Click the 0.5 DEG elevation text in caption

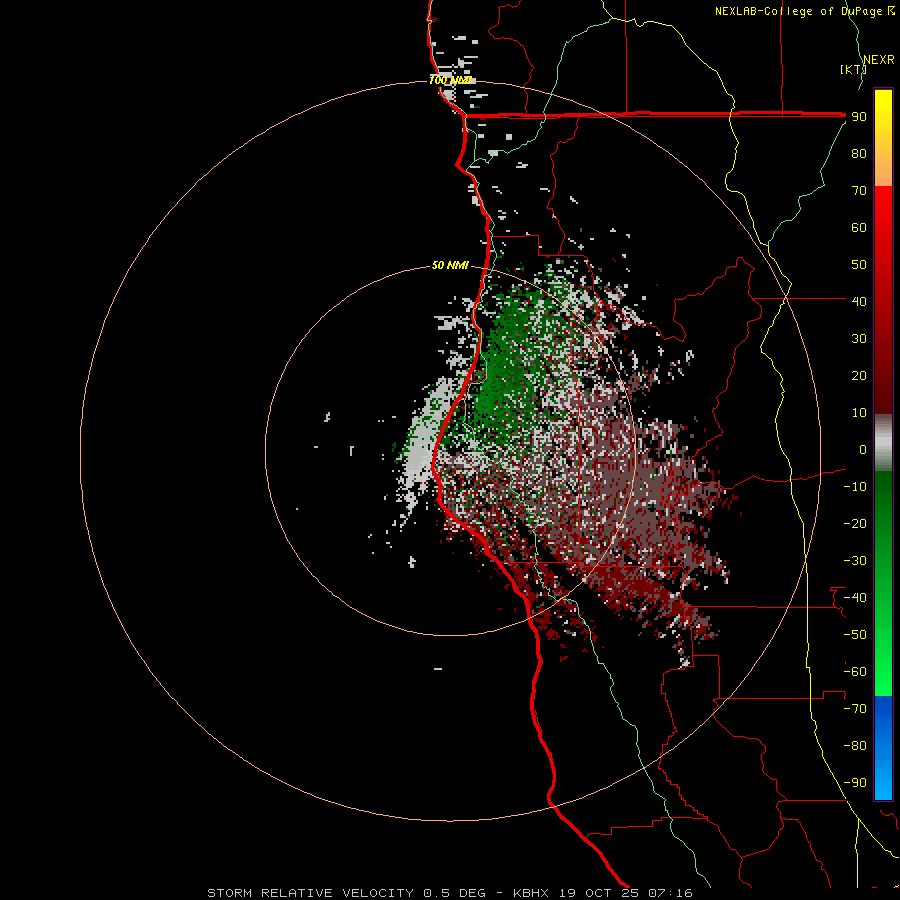pyautogui.click(x=455, y=893)
